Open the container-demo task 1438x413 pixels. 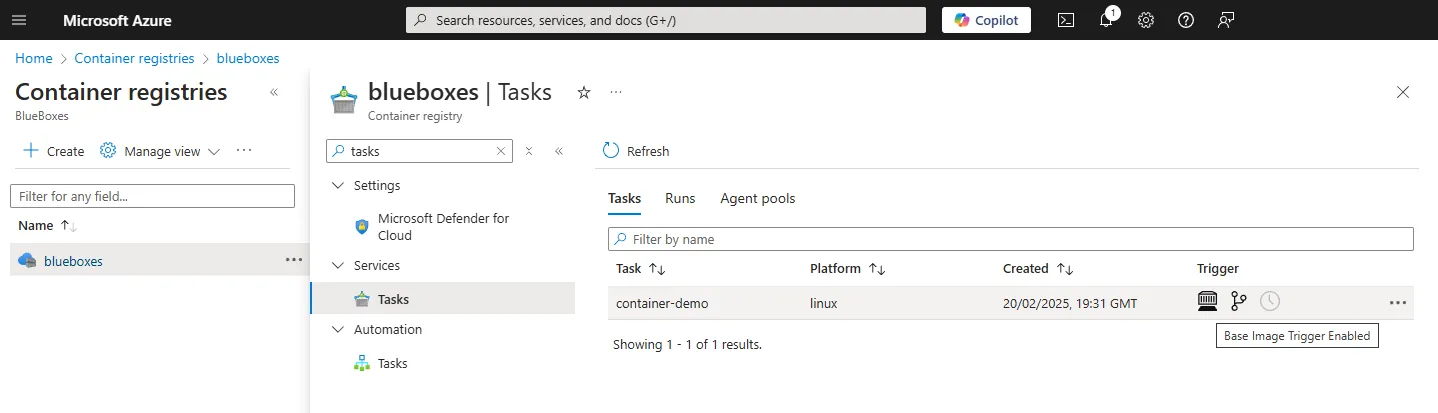(x=662, y=303)
